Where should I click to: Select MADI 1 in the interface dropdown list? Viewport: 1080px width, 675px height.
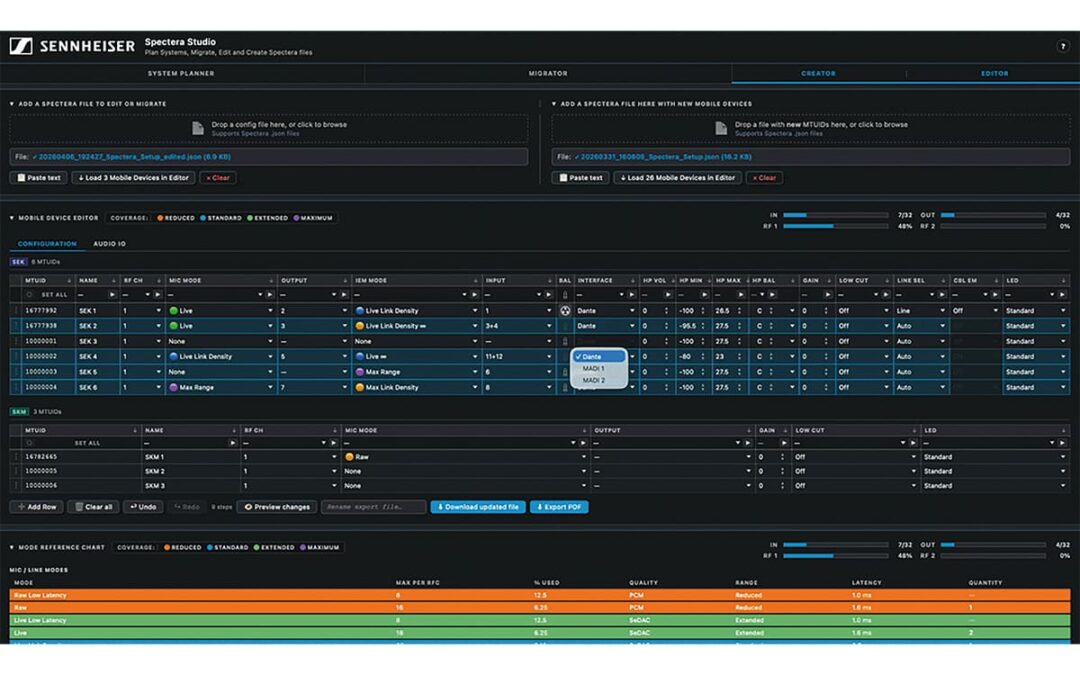pyautogui.click(x=593, y=368)
